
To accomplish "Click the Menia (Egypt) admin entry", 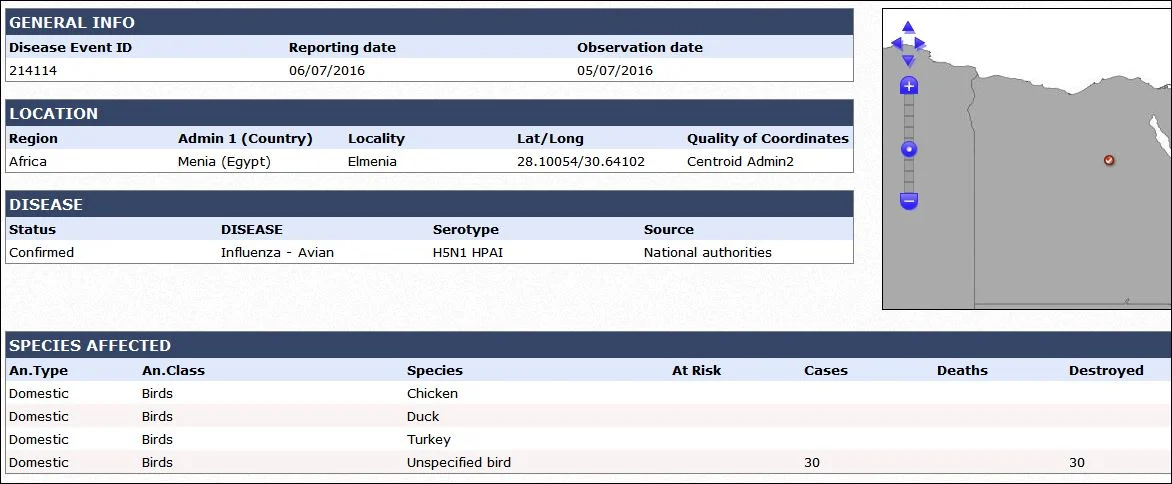I will [x=224, y=161].
